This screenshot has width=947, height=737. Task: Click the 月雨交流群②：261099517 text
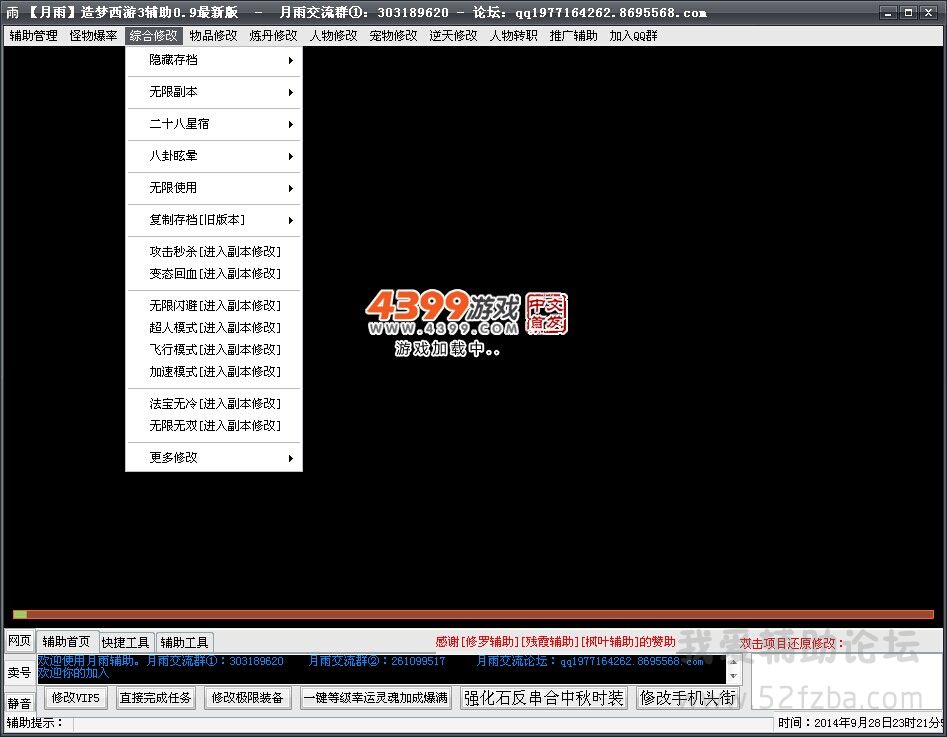[x=377, y=661]
